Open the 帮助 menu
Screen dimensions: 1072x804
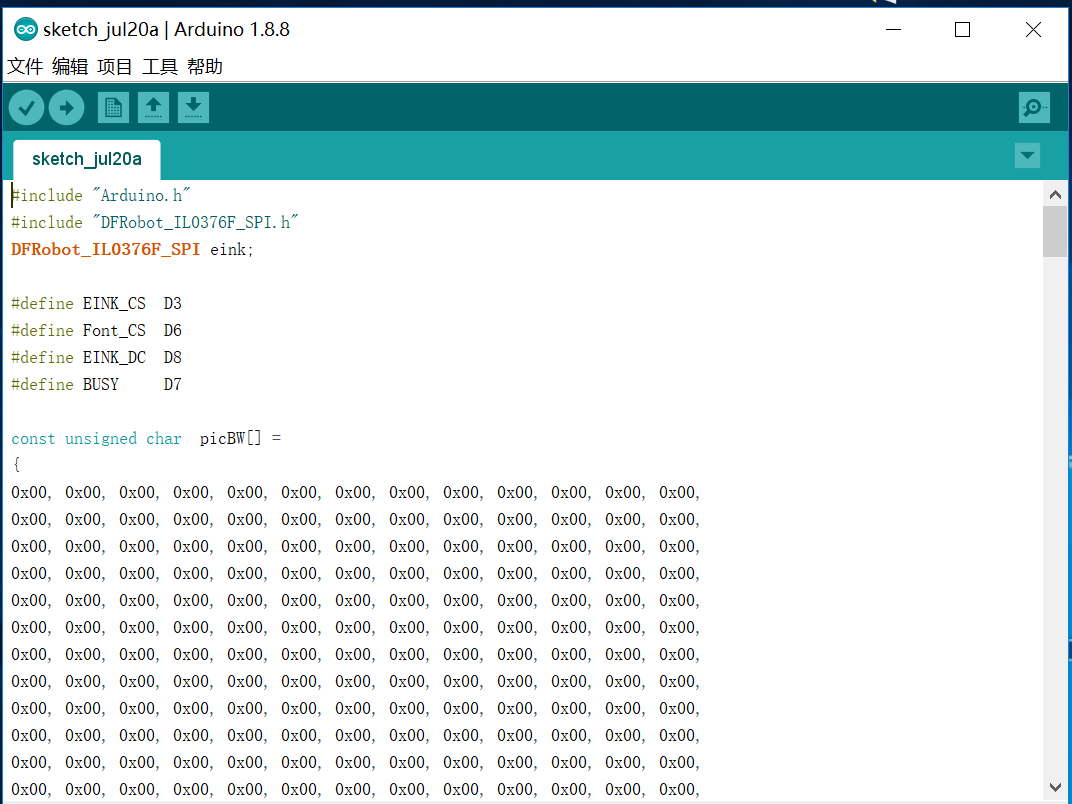click(204, 66)
